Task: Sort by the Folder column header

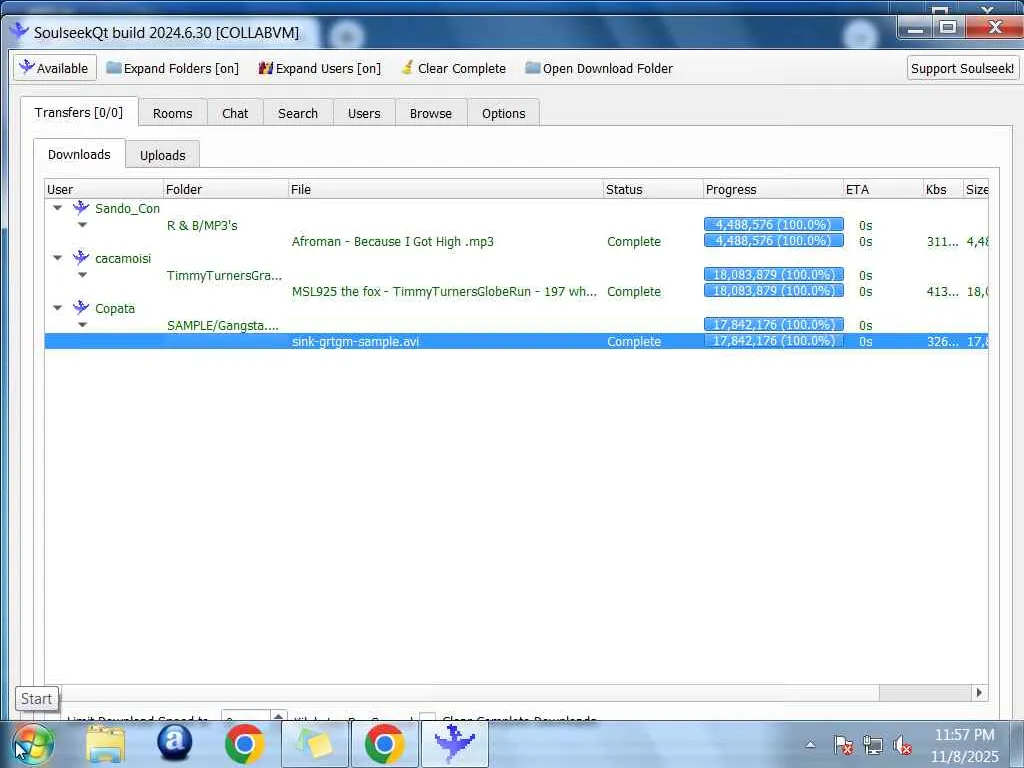Action: [x=226, y=189]
